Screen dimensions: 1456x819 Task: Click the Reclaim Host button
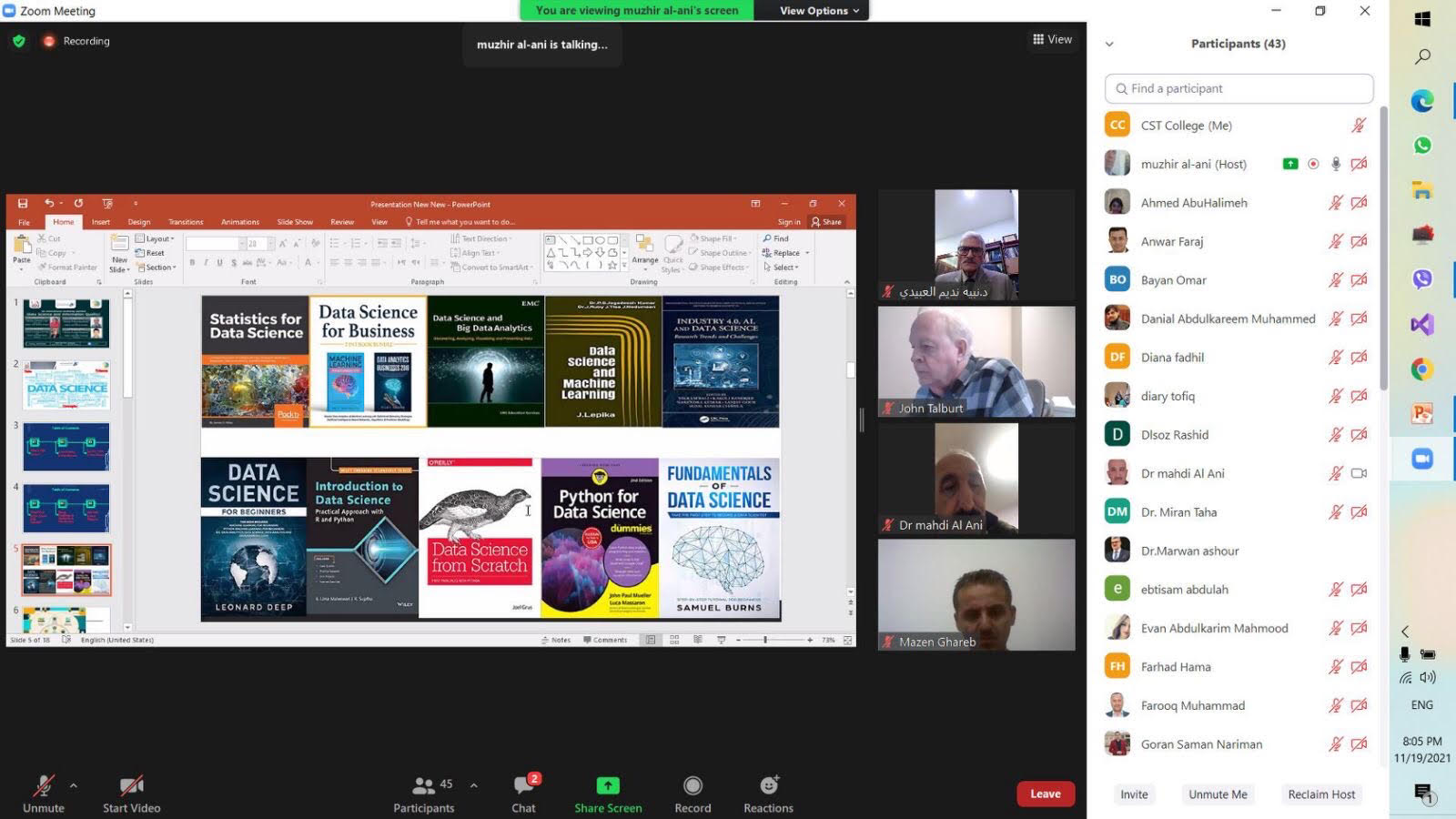[x=1321, y=794]
